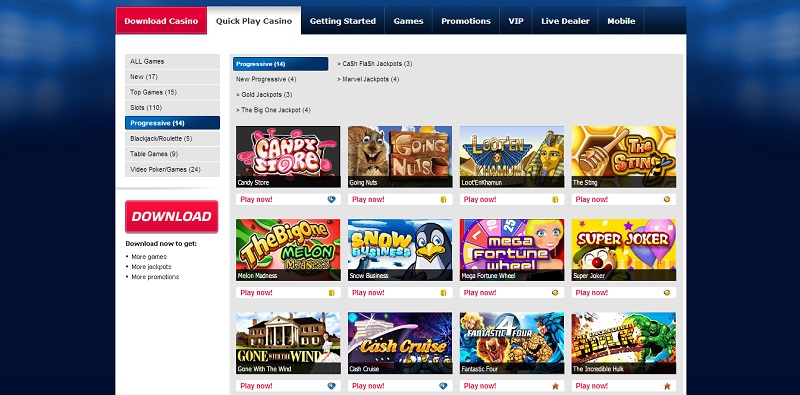This screenshot has height=395, width=800.
Task: Open the Cash Cruise game thumbnail
Action: [400, 343]
